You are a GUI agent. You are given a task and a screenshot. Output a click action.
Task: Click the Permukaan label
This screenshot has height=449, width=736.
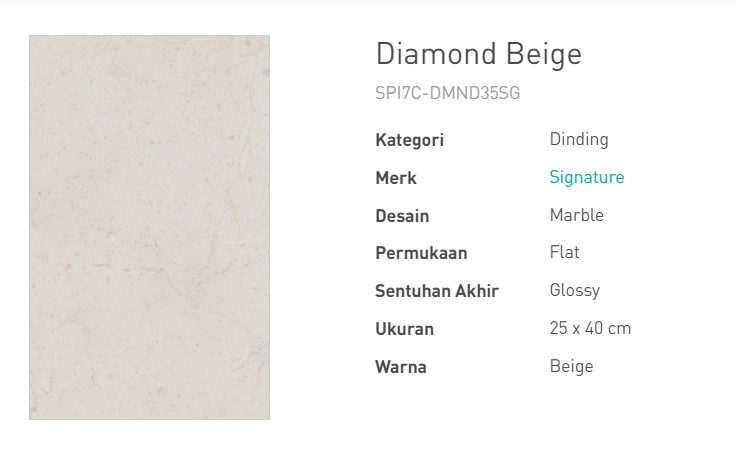(x=421, y=253)
